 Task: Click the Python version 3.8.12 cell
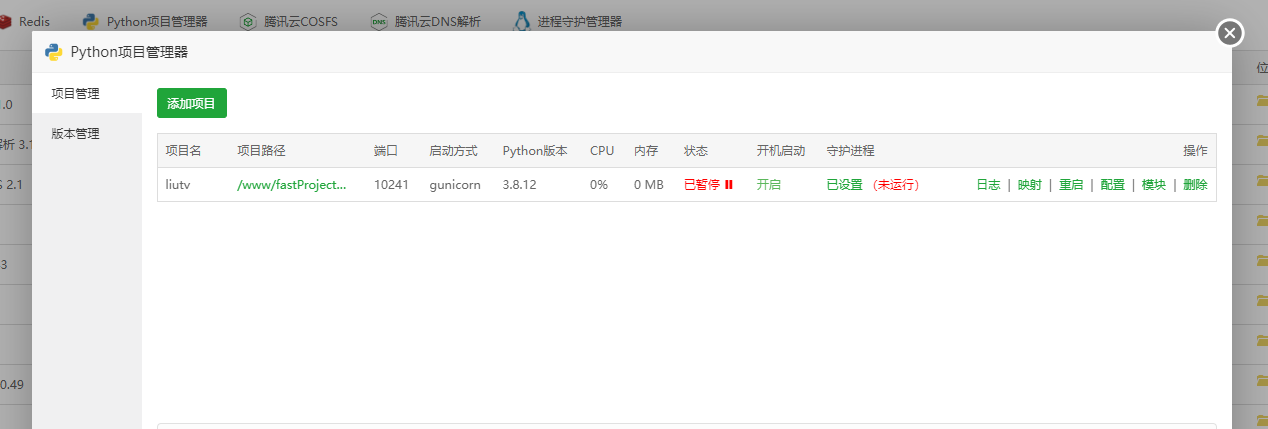520,185
